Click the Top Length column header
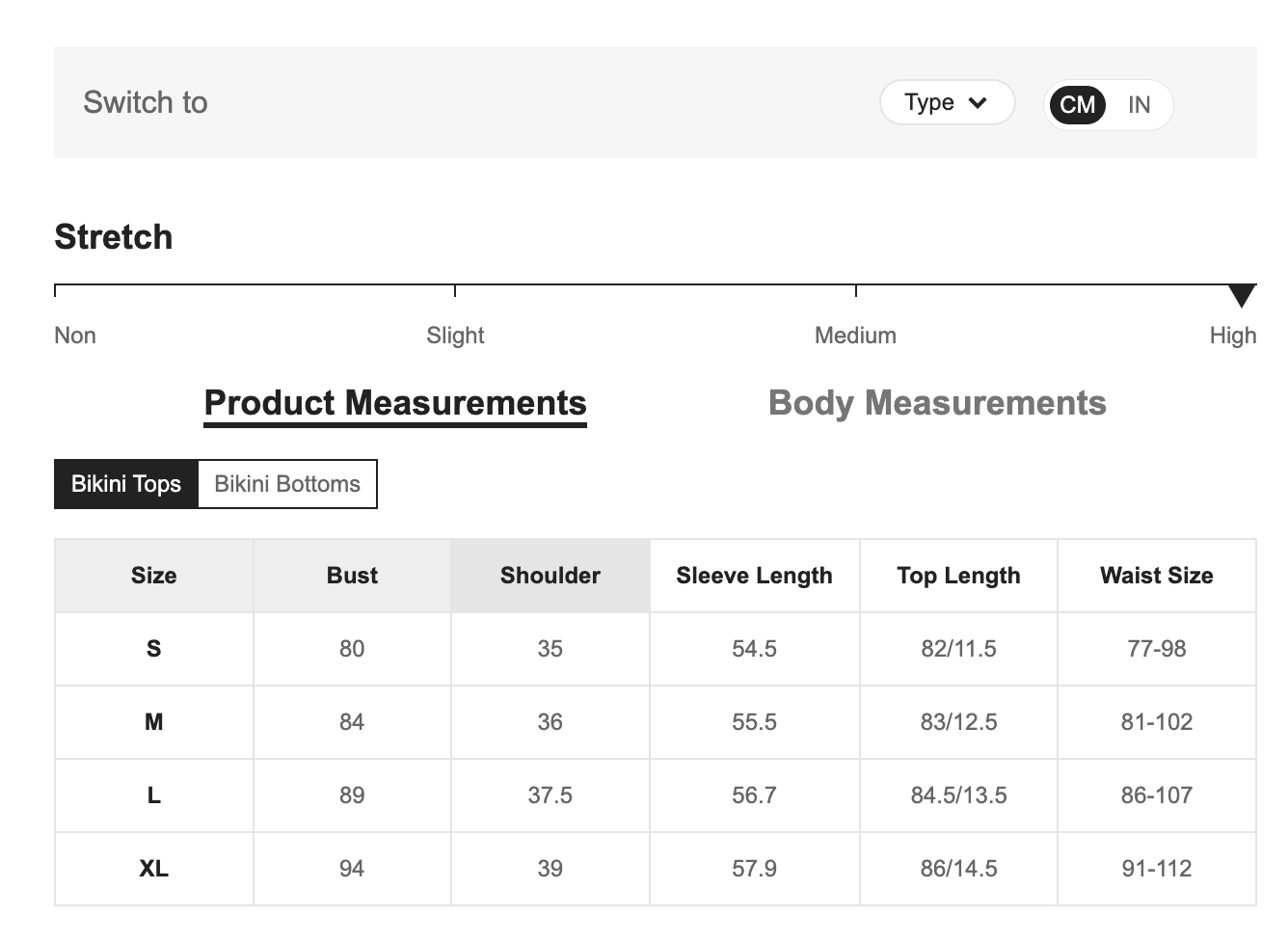Viewport: 1288px width, 943px height. tap(958, 576)
